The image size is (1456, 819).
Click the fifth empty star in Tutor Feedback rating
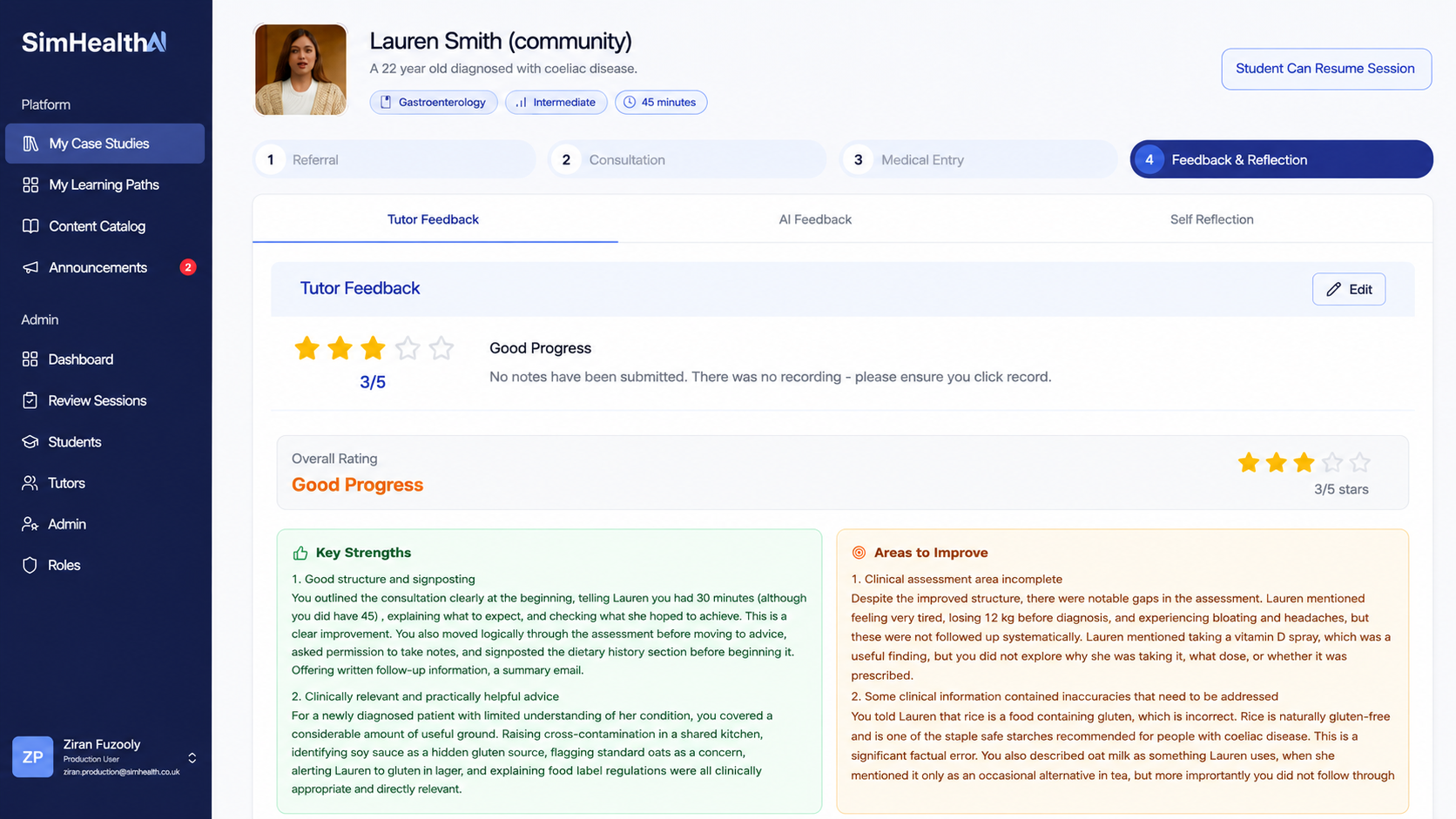(442, 348)
